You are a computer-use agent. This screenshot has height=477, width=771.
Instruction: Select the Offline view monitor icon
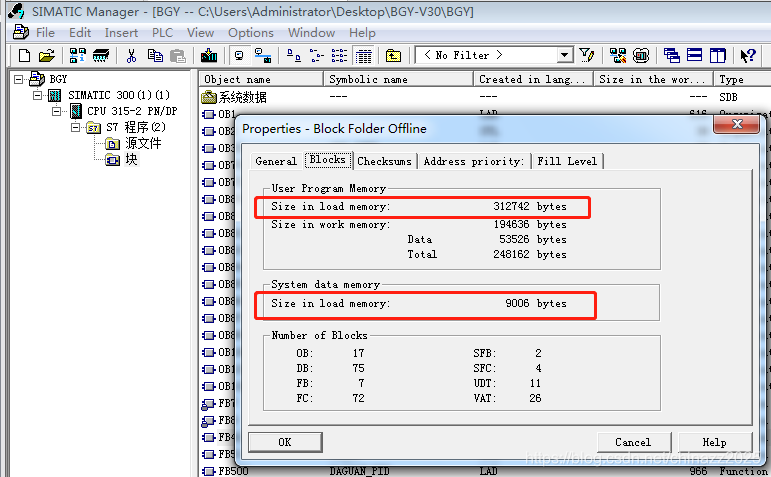239,56
